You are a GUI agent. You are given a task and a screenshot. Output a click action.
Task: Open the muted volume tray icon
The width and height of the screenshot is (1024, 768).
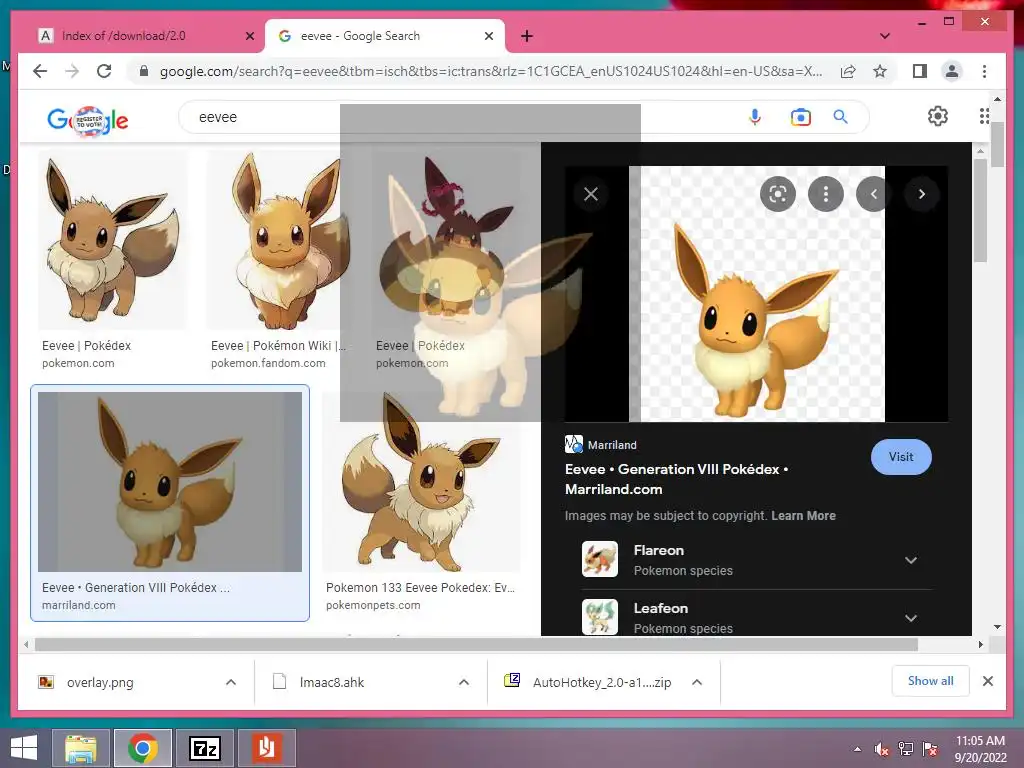coord(882,749)
